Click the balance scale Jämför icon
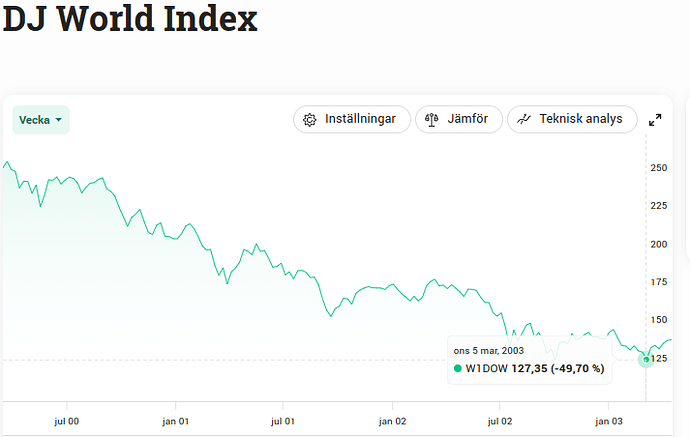This screenshot has height=437, width=690. [432, 119]
